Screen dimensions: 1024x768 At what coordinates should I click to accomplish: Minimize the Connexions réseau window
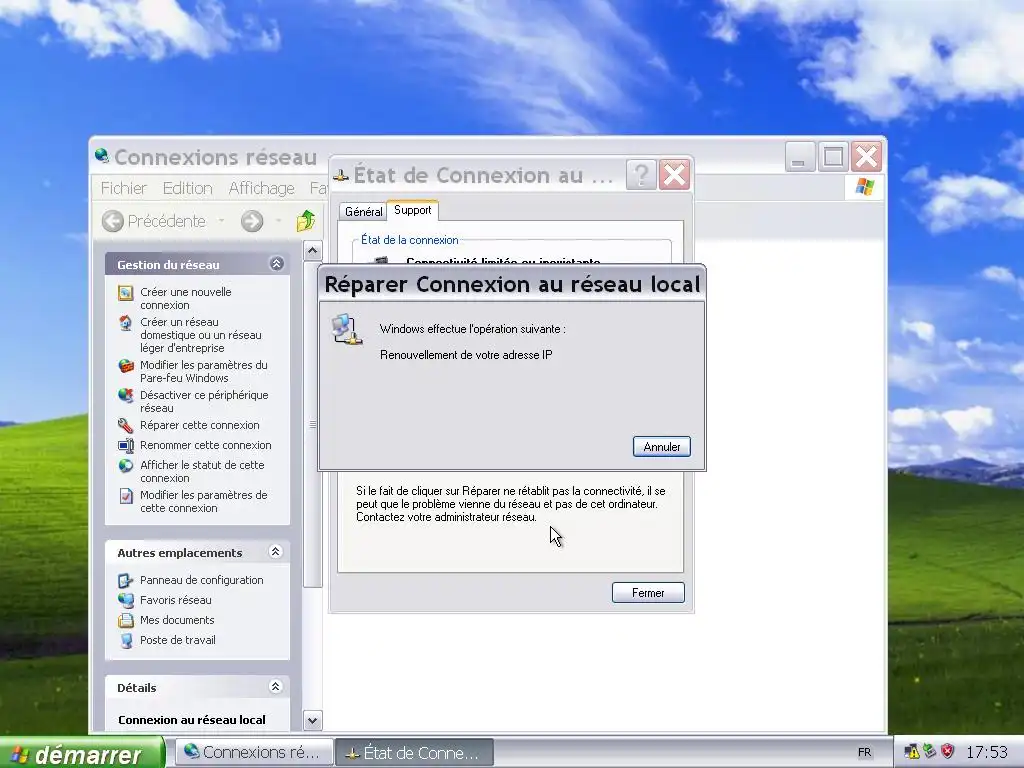799,157
